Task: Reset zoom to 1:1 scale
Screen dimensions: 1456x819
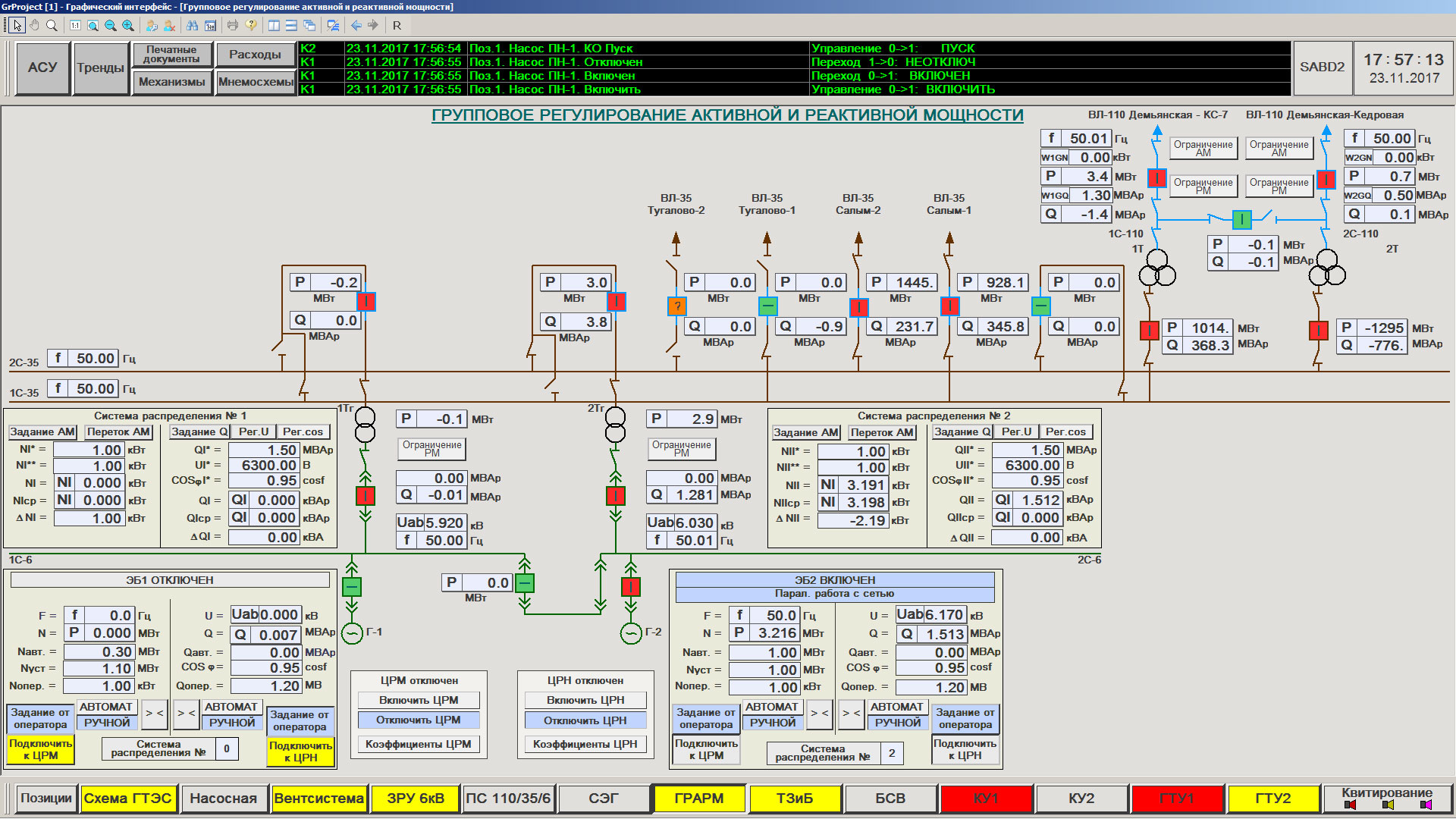Action: pos(75,25)
